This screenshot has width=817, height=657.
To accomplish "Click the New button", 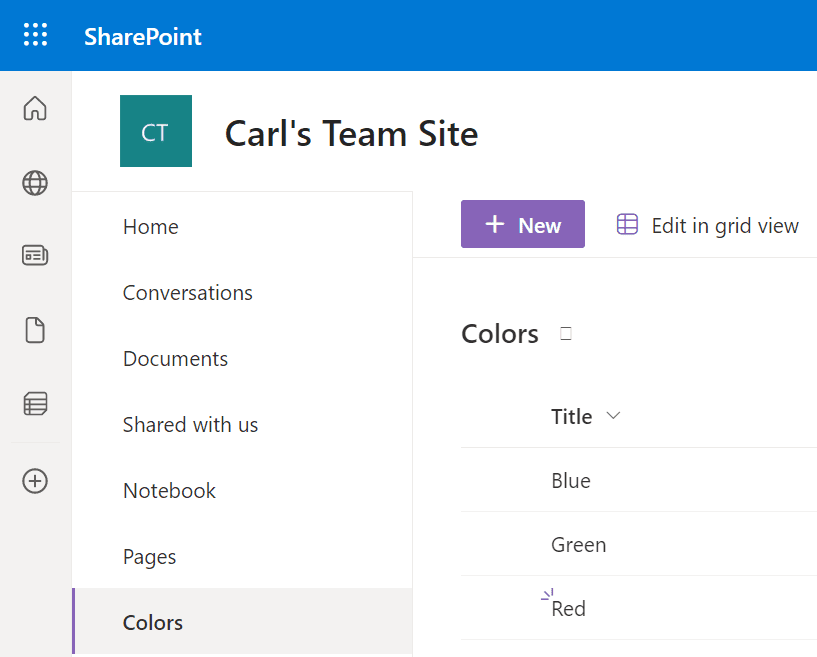I will (x=523, y=224).
